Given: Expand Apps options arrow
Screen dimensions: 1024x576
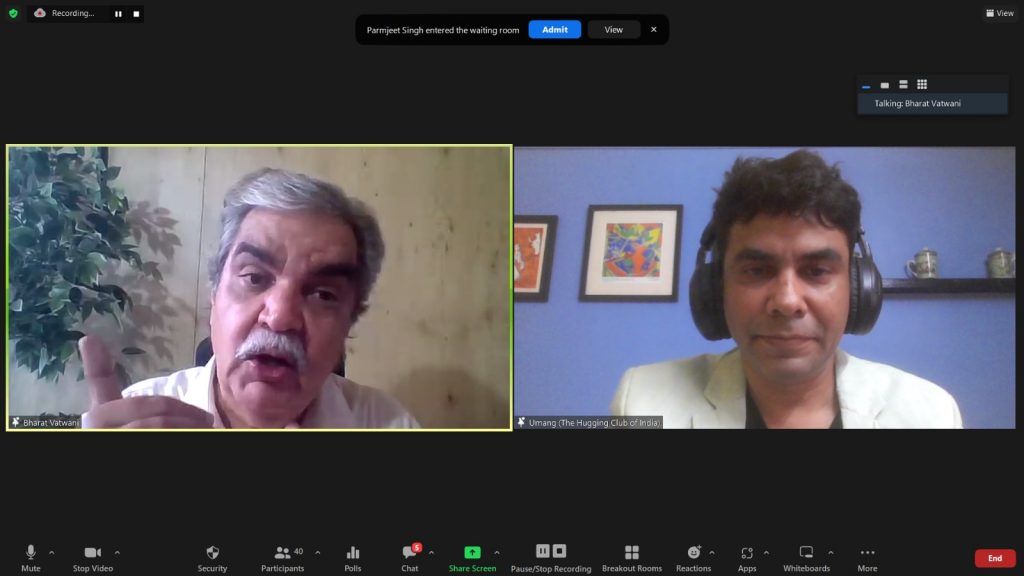Looking at the screenshot, I should pyautogui.click(x=766, y=552).
